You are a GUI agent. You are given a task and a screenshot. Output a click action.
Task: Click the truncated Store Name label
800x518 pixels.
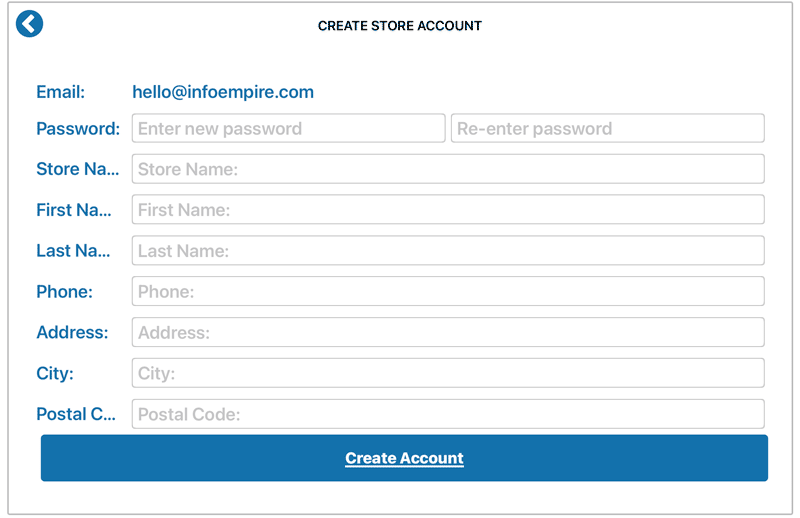[77, 169]
